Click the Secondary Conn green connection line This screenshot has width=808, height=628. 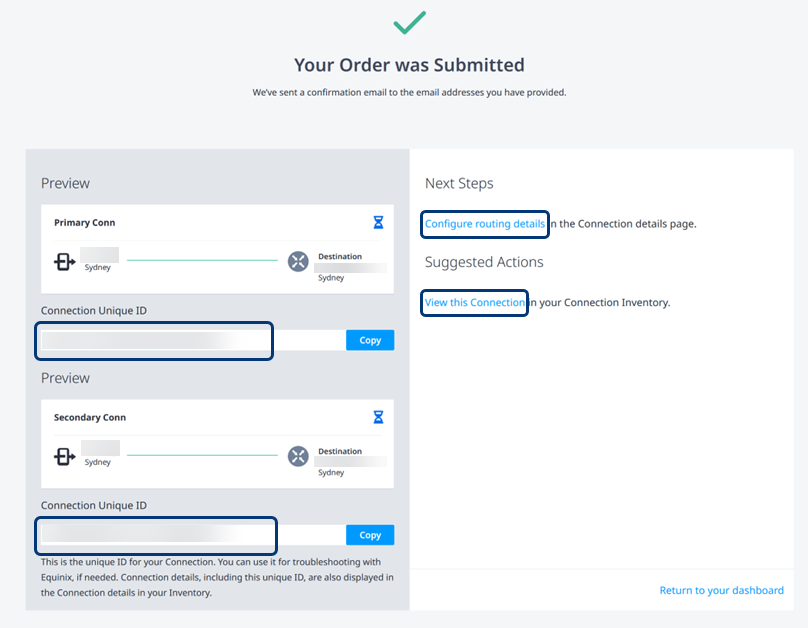[x=202, y=455]
